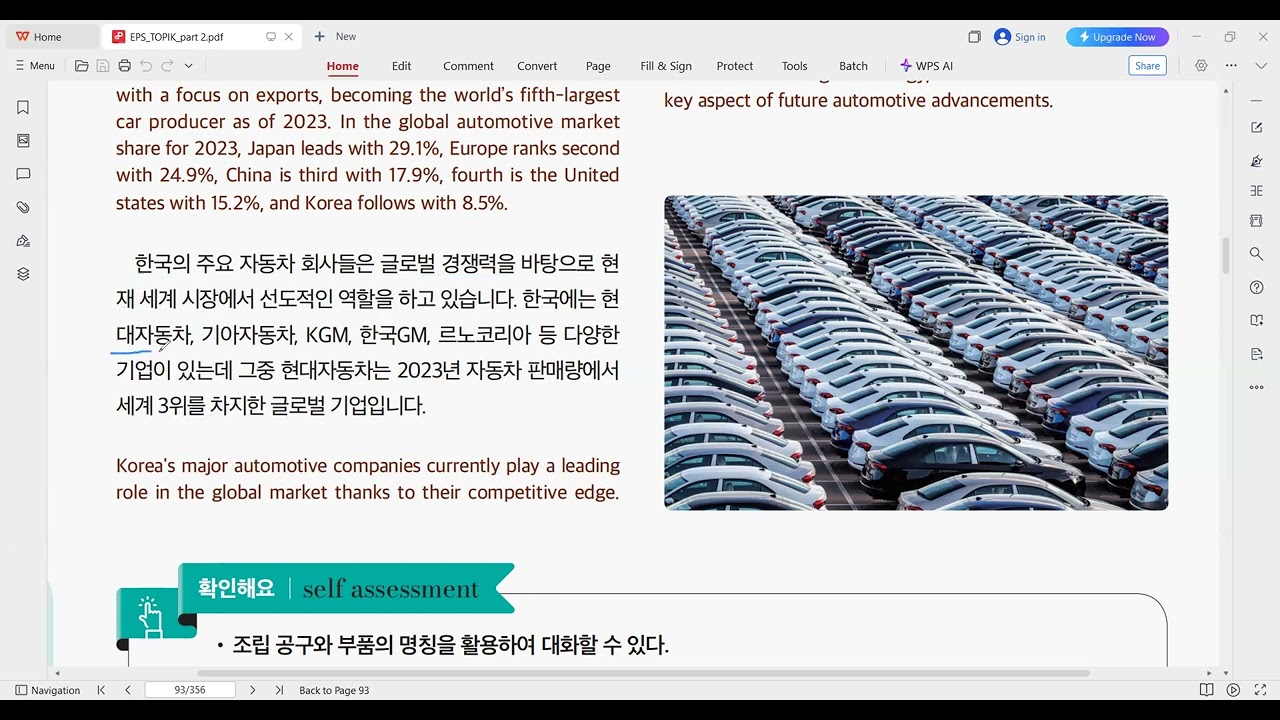Create a New tab
This screenshot has height=720, width=1280.
335,37
